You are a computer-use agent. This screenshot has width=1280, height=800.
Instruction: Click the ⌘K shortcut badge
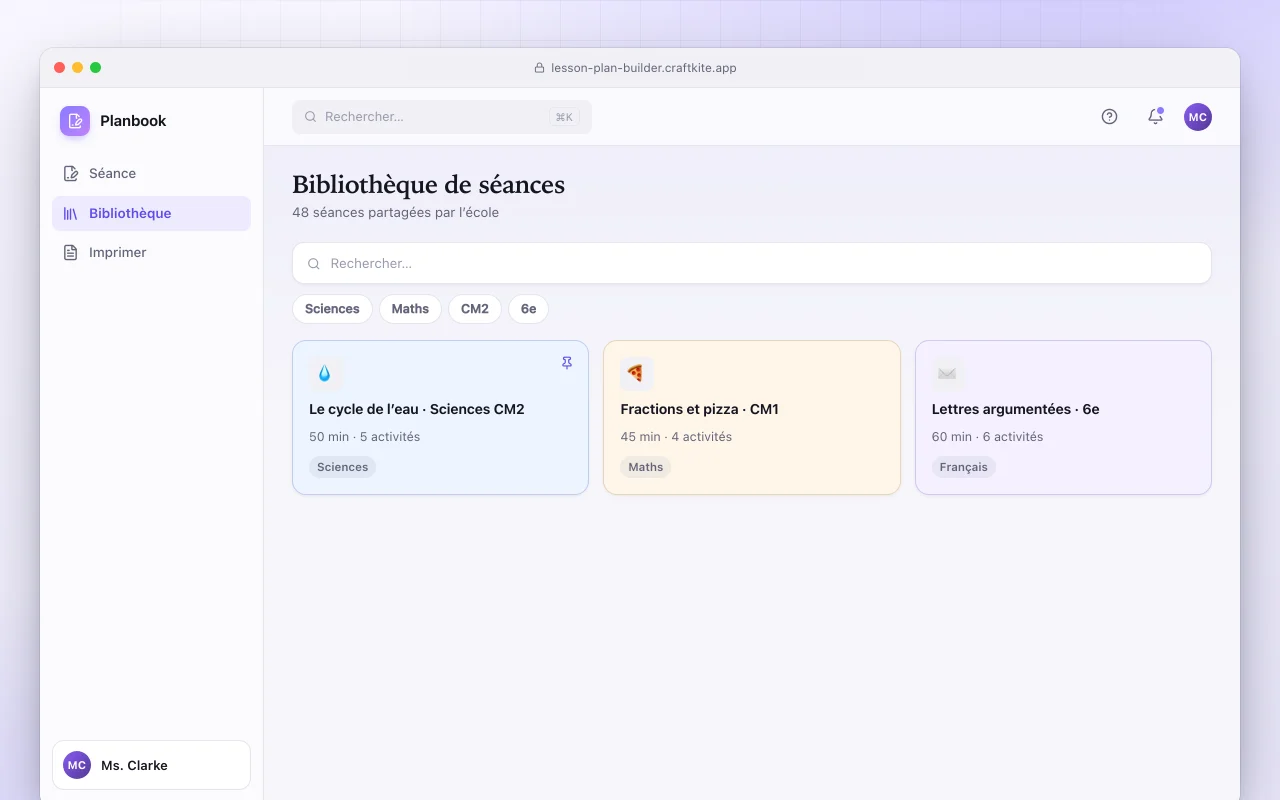[x=564, y=117]
